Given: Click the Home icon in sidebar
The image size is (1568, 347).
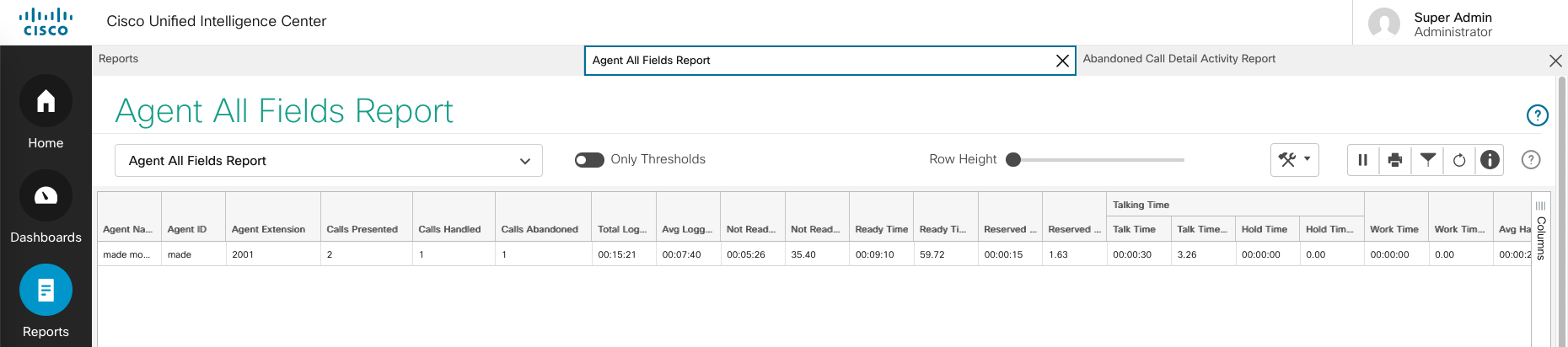Looking at the screenshot, I should point(46,102).
